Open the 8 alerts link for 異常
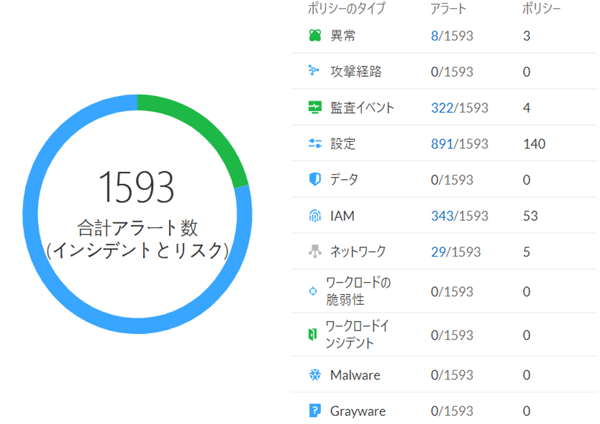Screen dimensions: 600x424 [435, 36]
